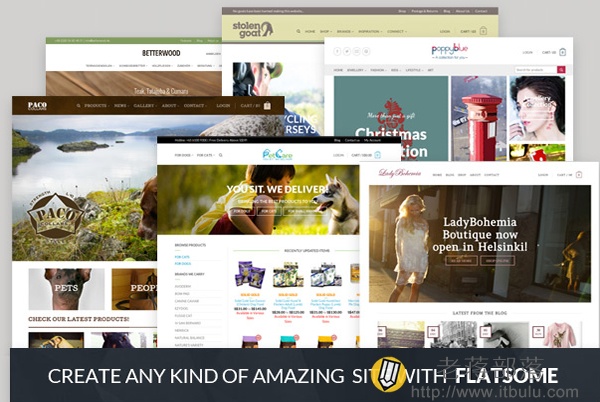
Task: Click the FOR DOGS button on PetCare banner
Action: point(241,211)
